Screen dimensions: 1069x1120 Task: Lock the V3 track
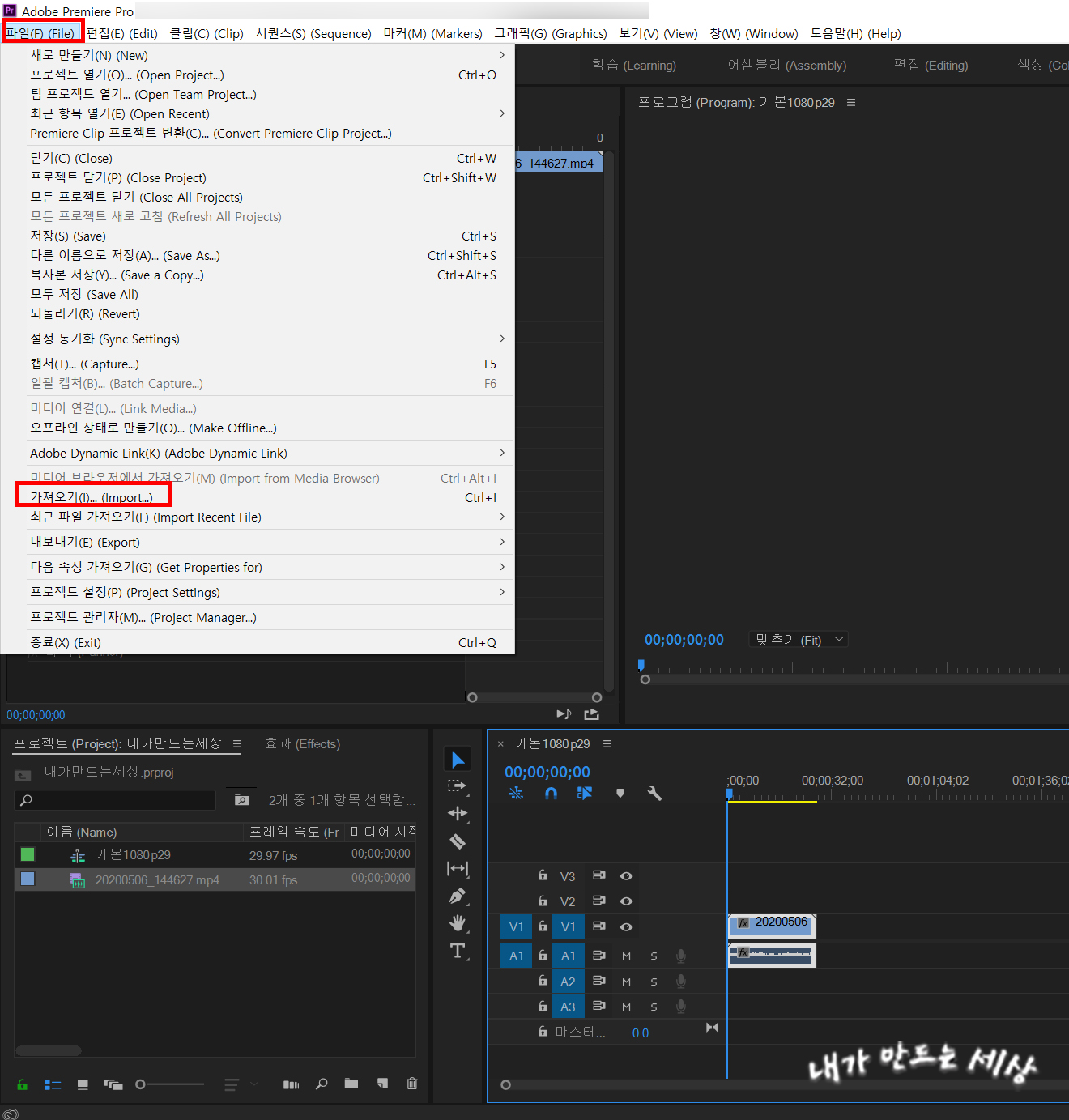543,875
